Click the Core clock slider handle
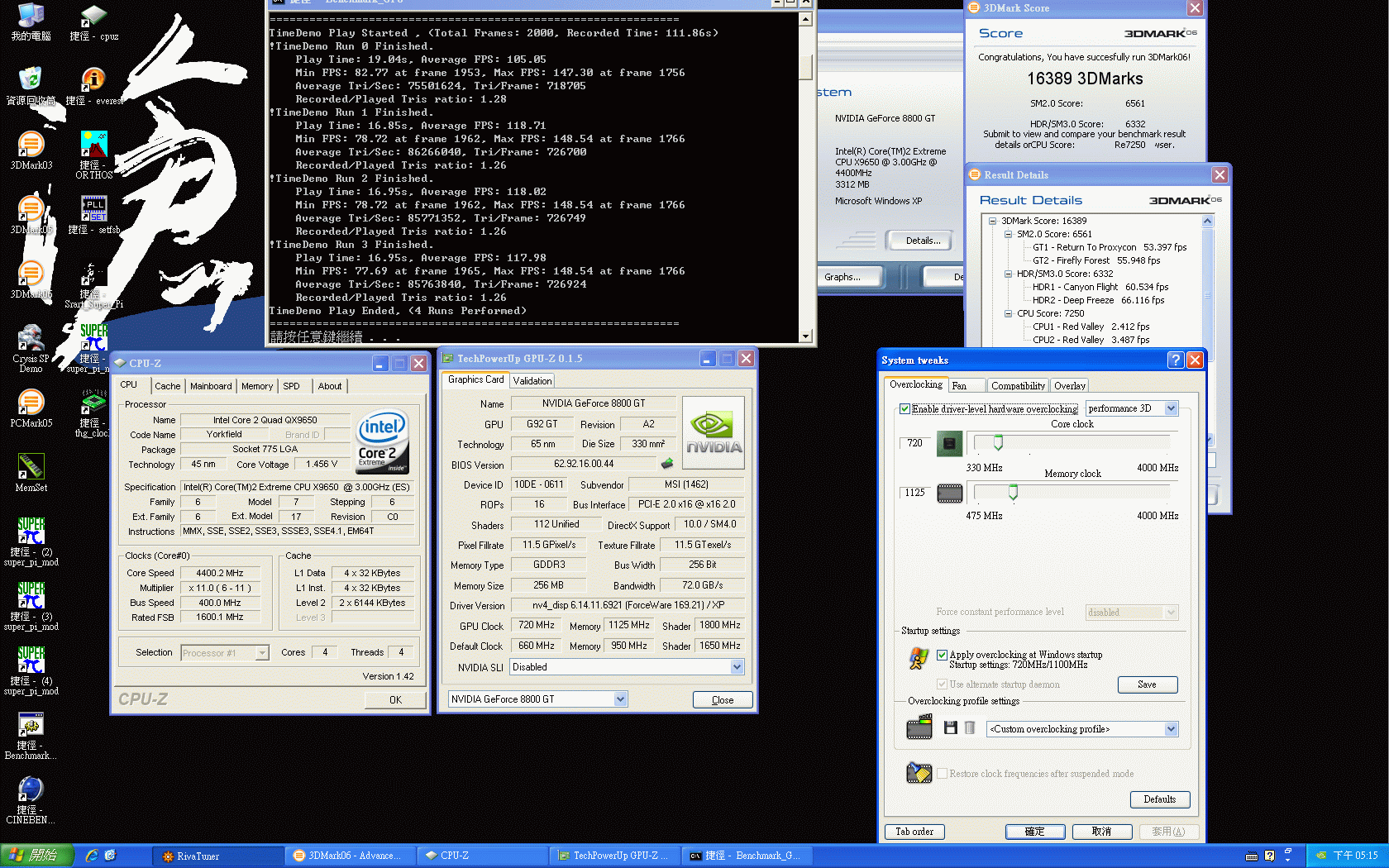 [x=998, y=443]
